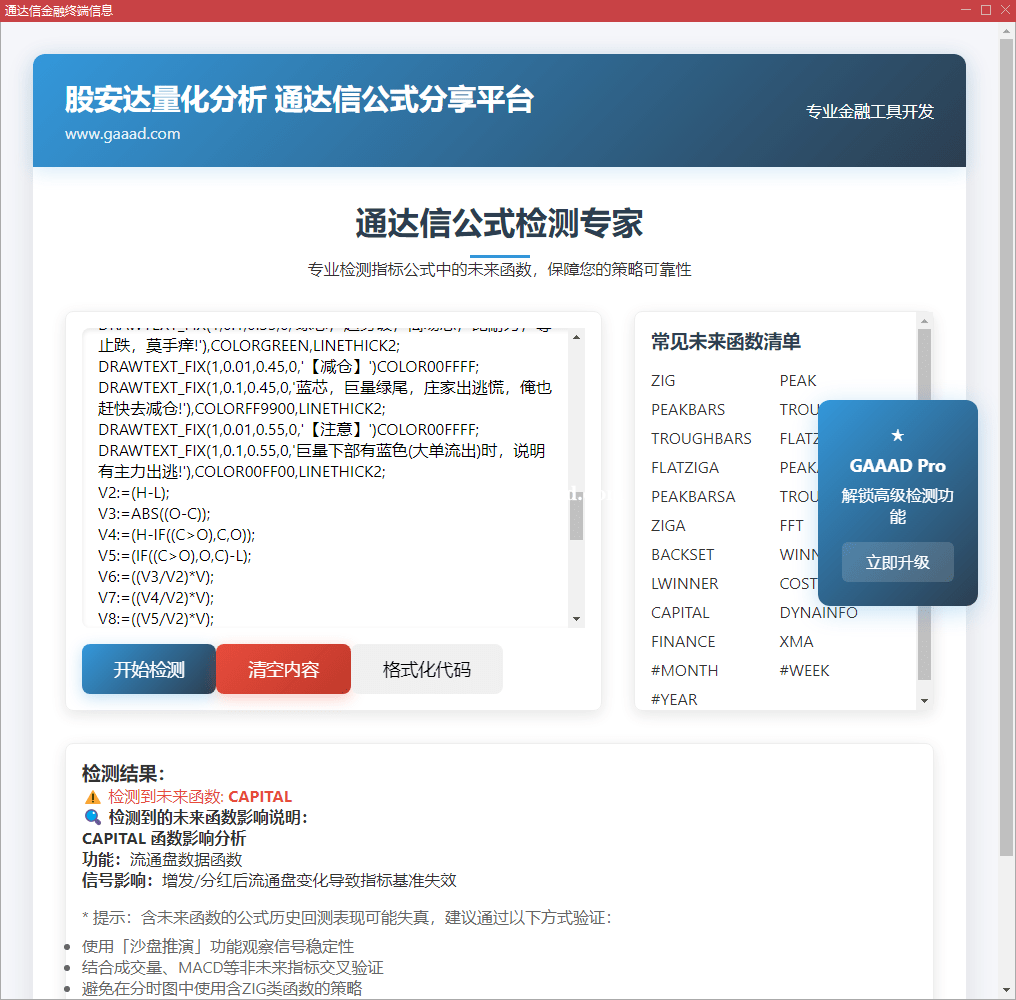Click the red CAPITAL detection result text
The width and height of the screenshot is (1016, 1000).
(x=260, y=797)
